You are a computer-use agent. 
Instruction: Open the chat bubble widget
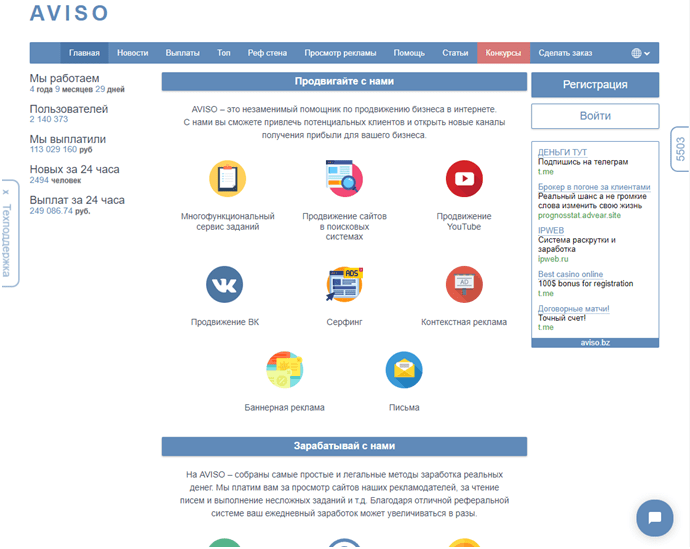click(654, 518)
